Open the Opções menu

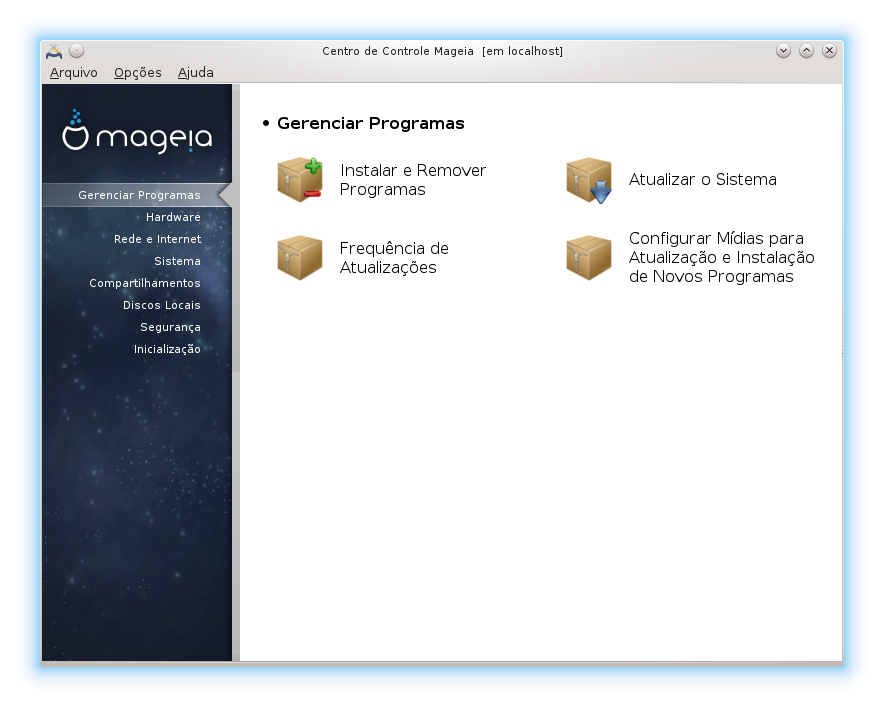coord(138,73)
